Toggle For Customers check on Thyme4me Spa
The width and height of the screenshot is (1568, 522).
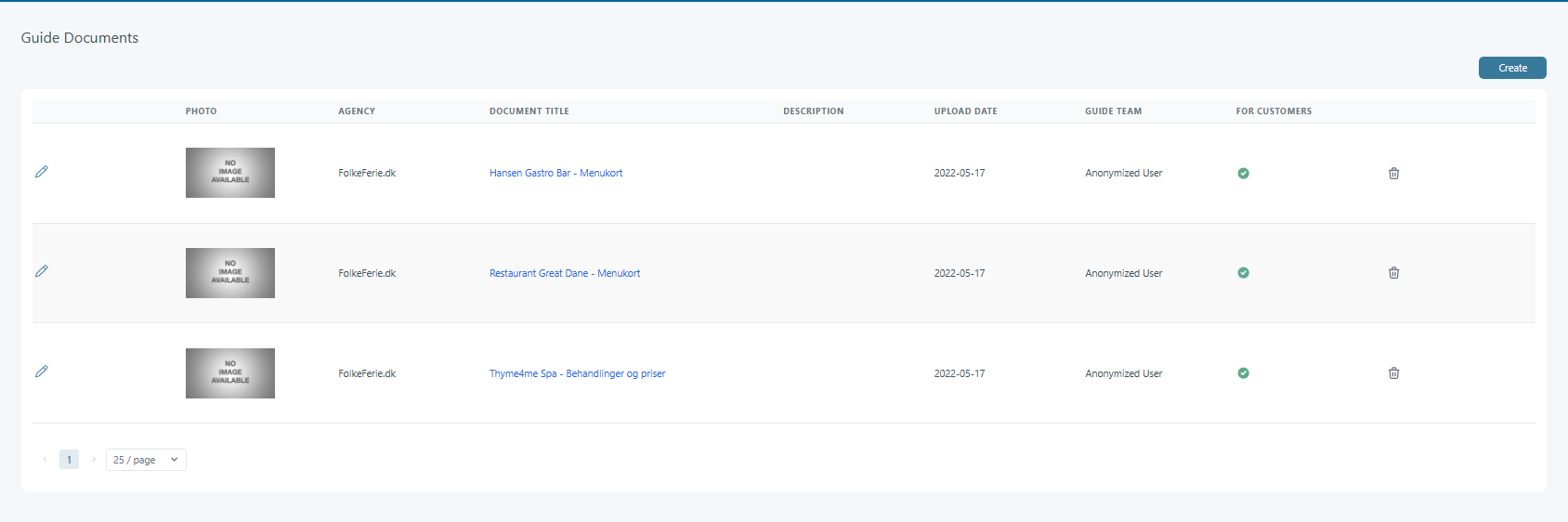pos(1243,373)
